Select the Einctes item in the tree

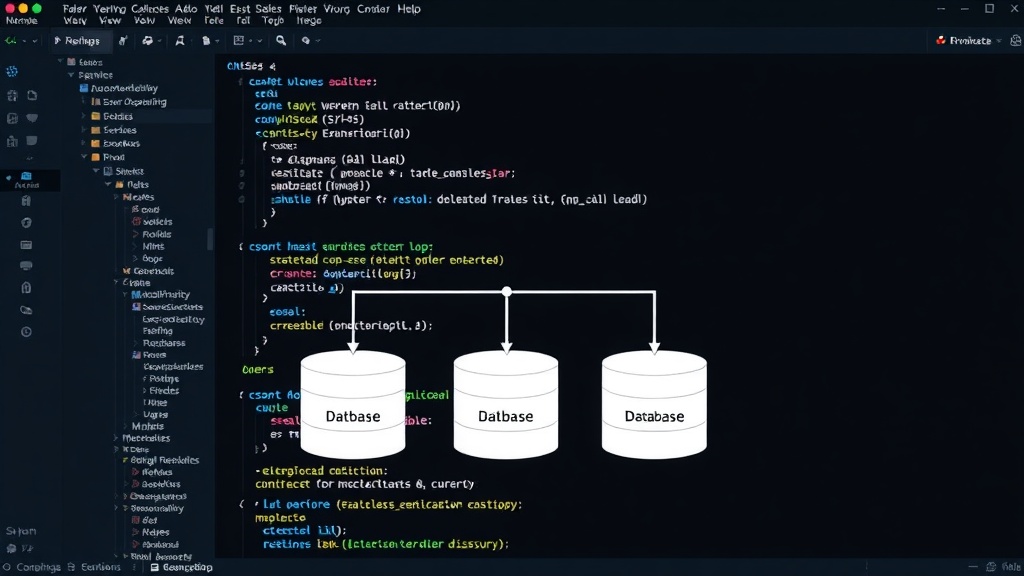[164, 391]
